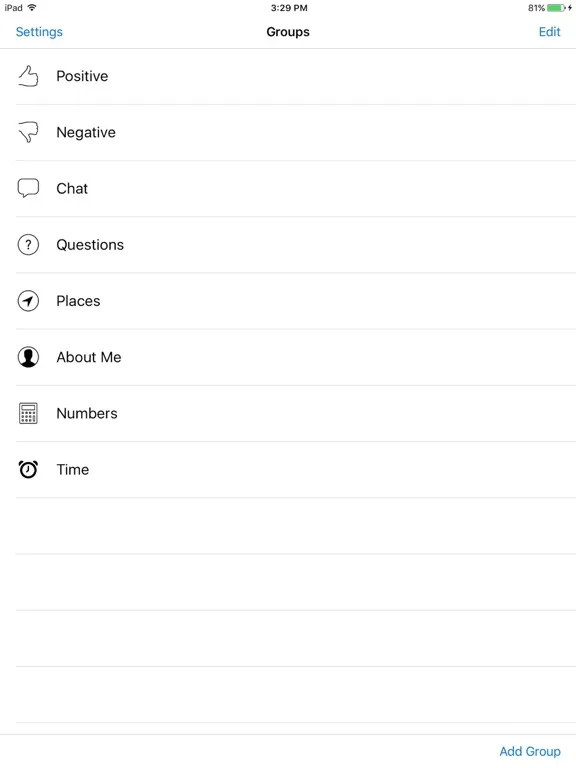
Task: Tap the person silhouette About Me icon
Action: [x=28, y=357]
